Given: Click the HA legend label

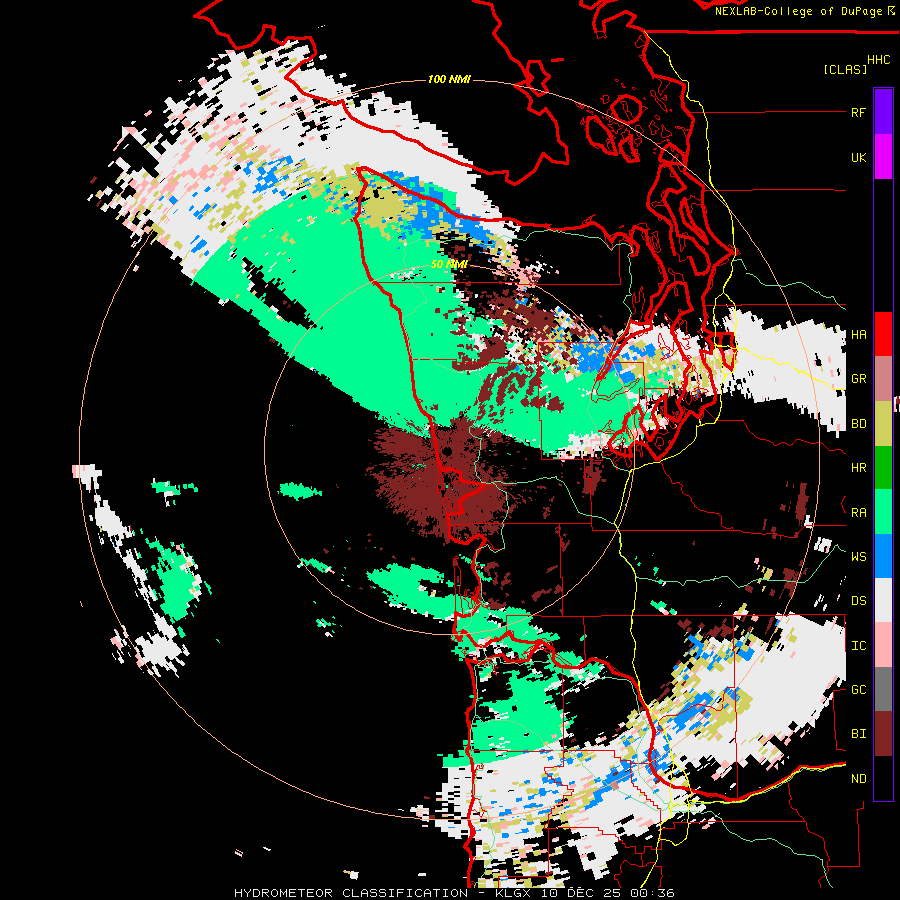Looking at the screenshot, I should (x=858, y=335).
